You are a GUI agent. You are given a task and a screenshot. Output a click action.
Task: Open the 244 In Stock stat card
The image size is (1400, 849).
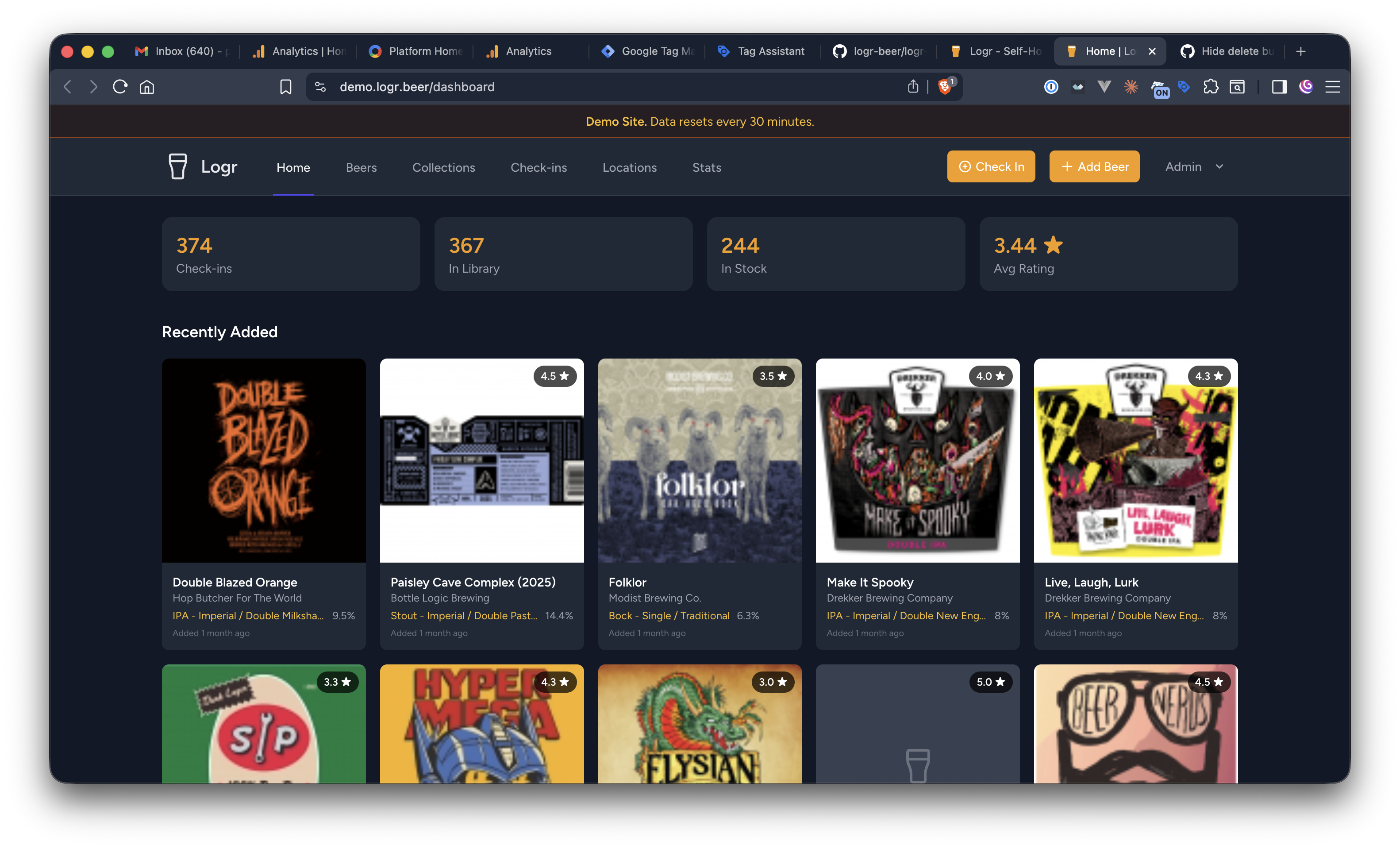coord(836,254)
